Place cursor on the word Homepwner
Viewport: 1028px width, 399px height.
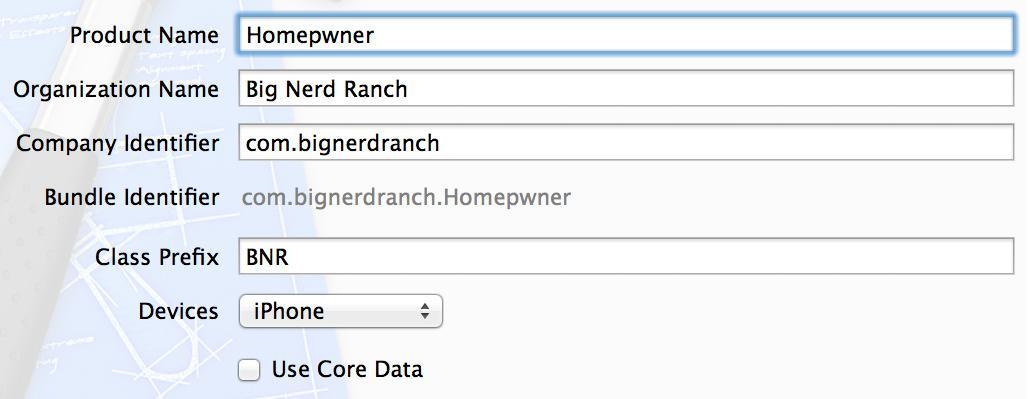click(310, 36)
